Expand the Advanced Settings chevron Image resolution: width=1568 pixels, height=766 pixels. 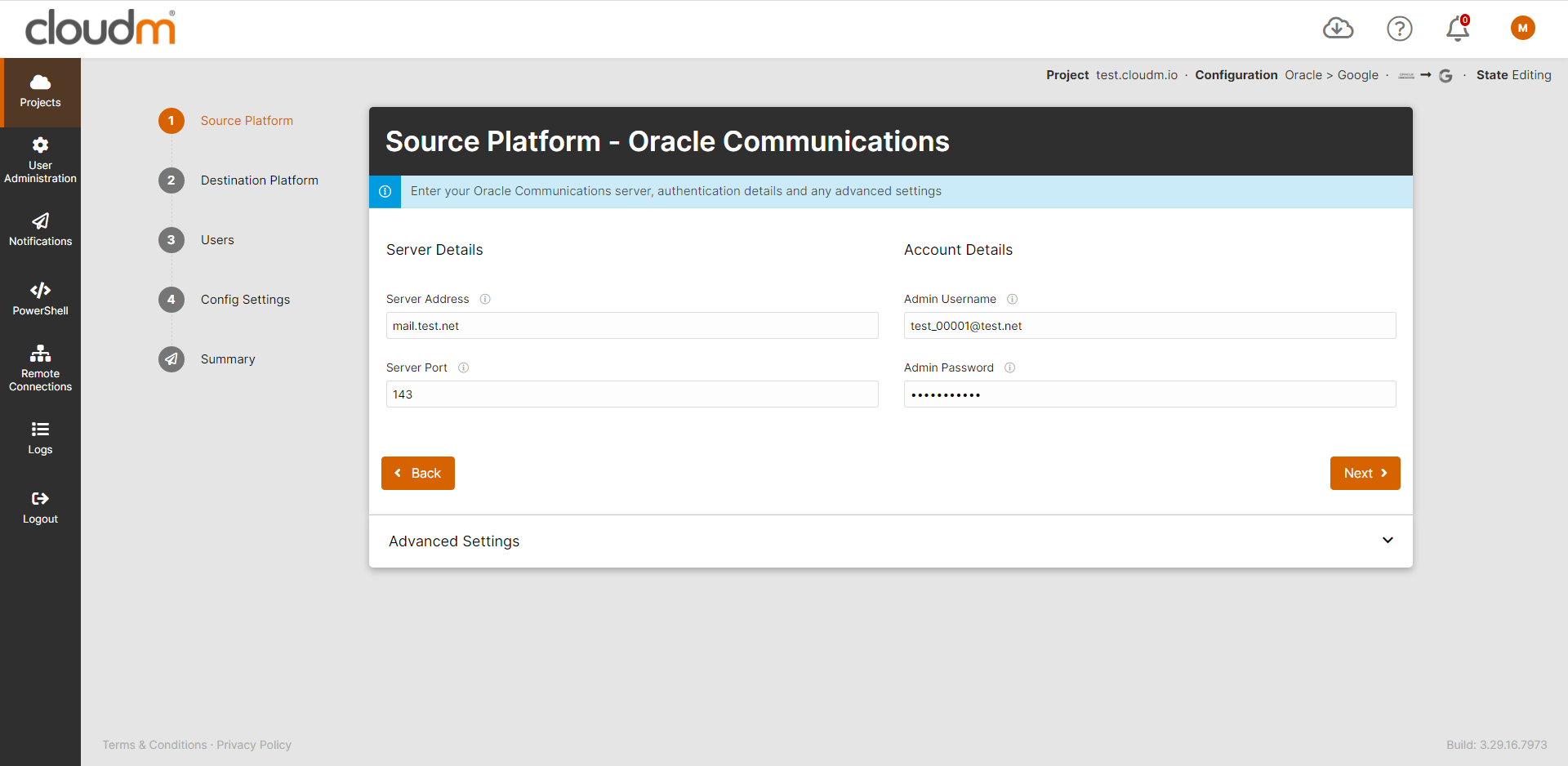(x=1388, y=541)
